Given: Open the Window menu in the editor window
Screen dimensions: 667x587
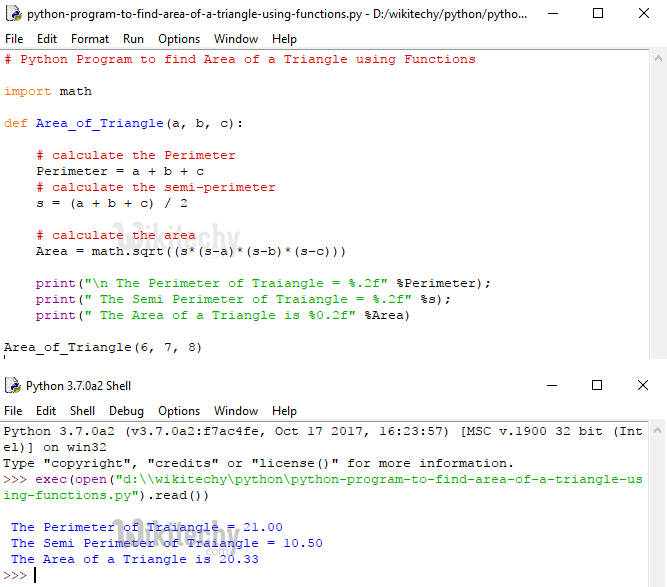Looking at the screenshot, I should pyautogui.click(x=236, y=39).
